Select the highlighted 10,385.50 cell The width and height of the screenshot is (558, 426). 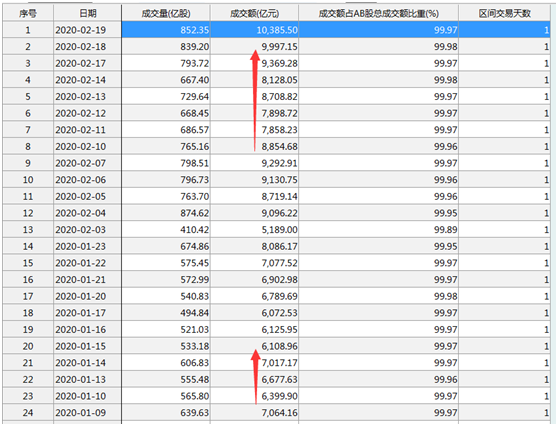click(x=254, y=30)
